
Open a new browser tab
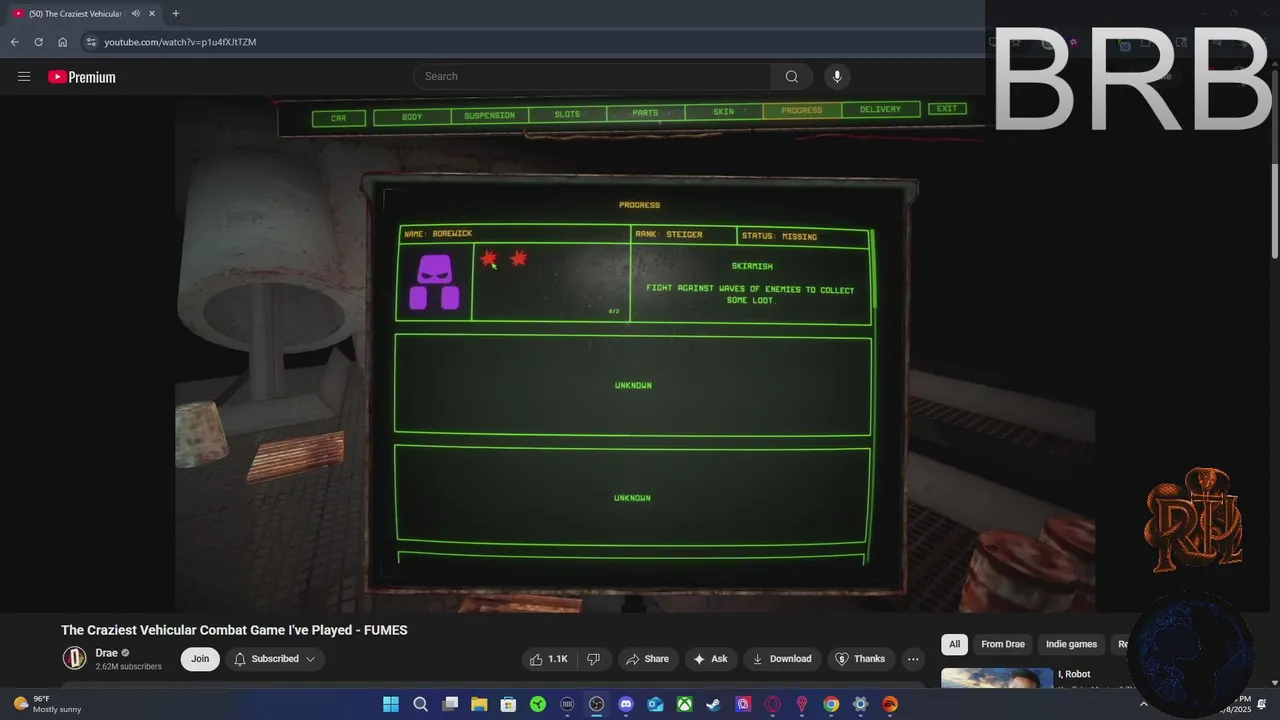176,13
